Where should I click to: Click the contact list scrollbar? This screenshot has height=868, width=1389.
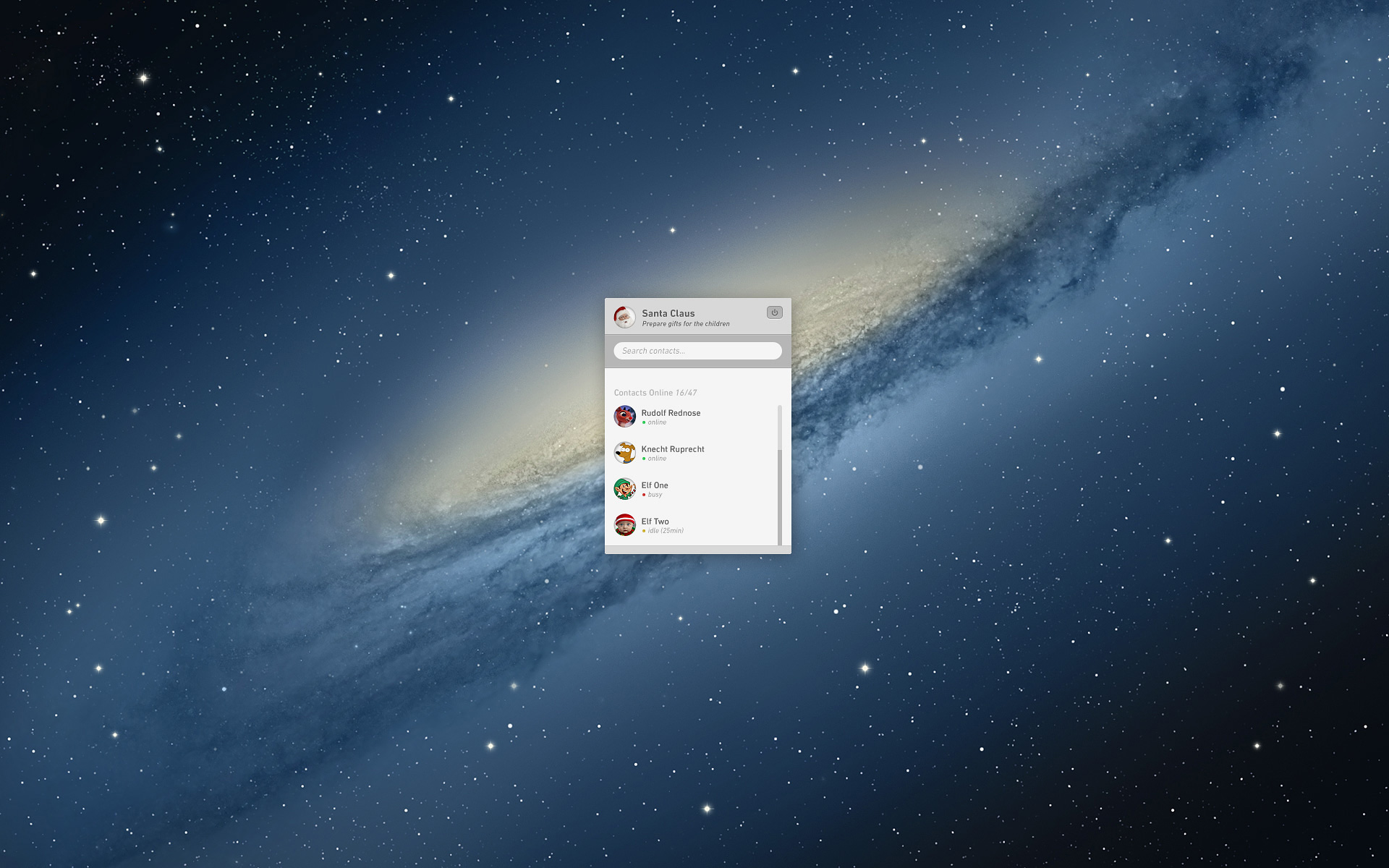(779, 475)
